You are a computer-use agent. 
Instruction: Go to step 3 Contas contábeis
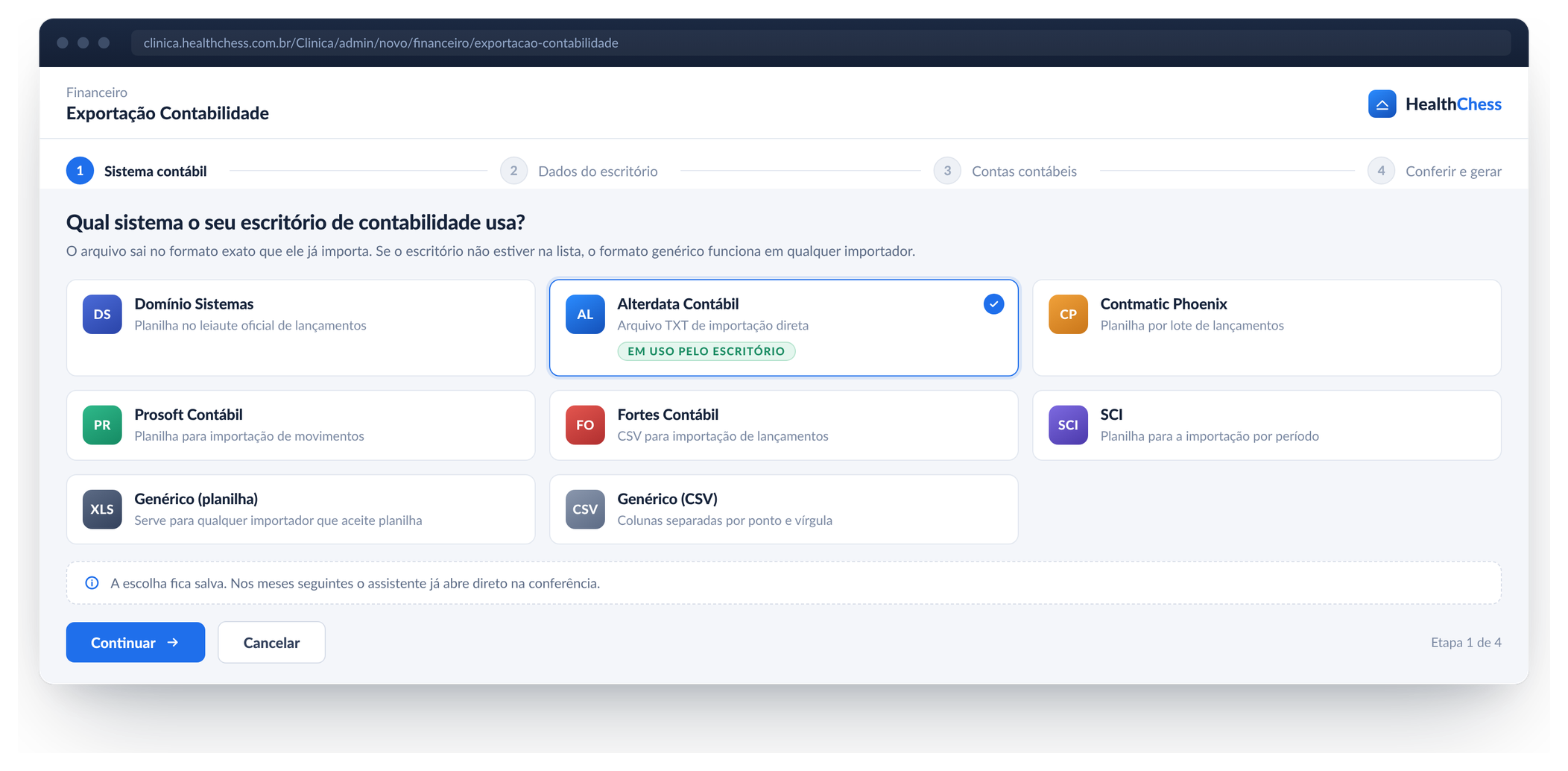[x=1005, y=171]
